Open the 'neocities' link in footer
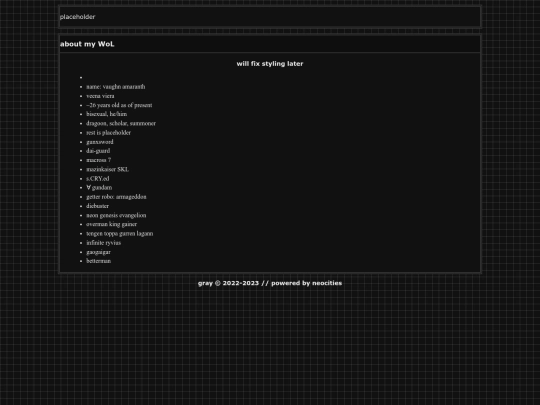 (327, 283)
